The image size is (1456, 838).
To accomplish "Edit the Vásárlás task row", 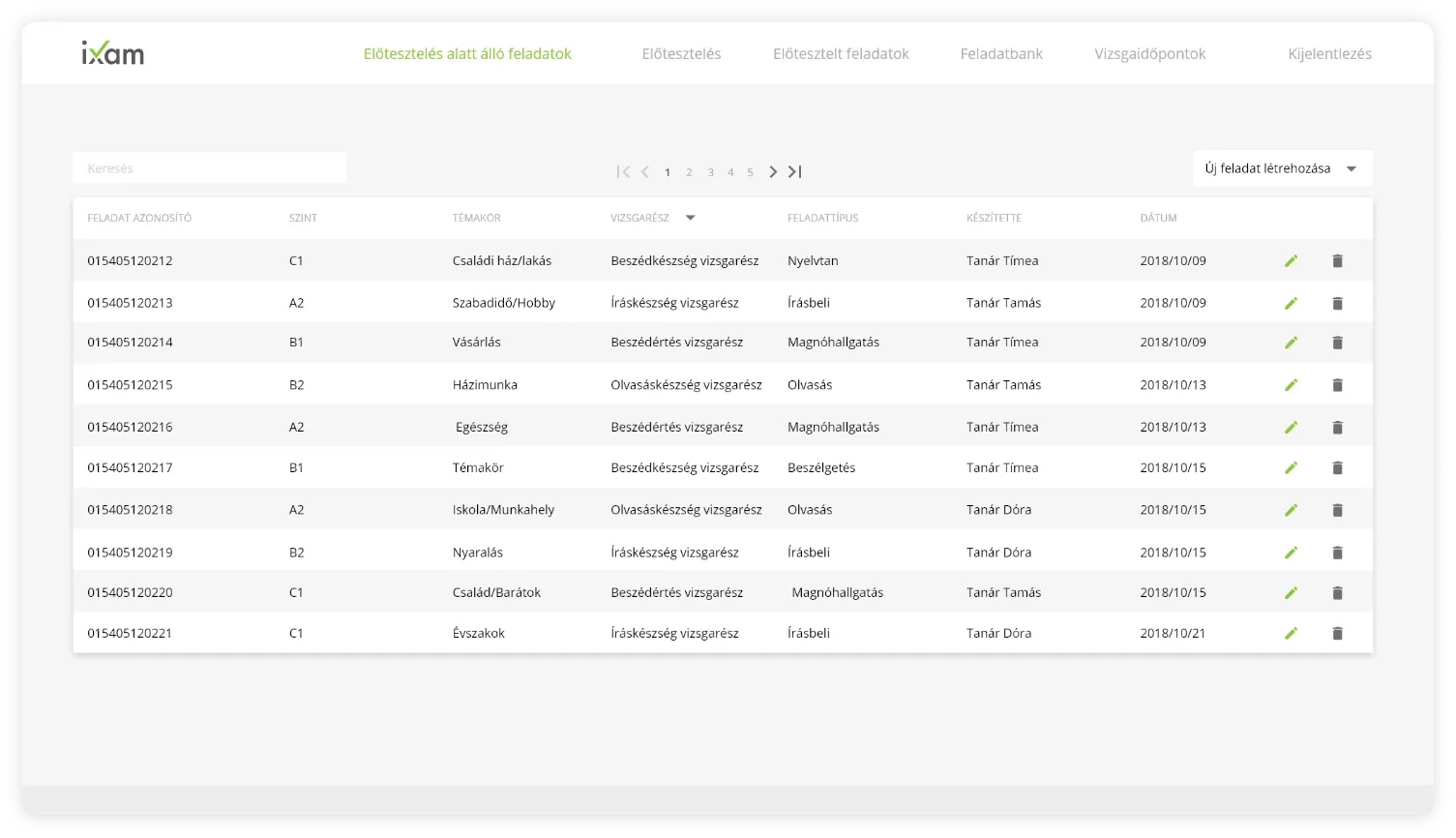I will pyautogui.click(x=1291, y=343).
